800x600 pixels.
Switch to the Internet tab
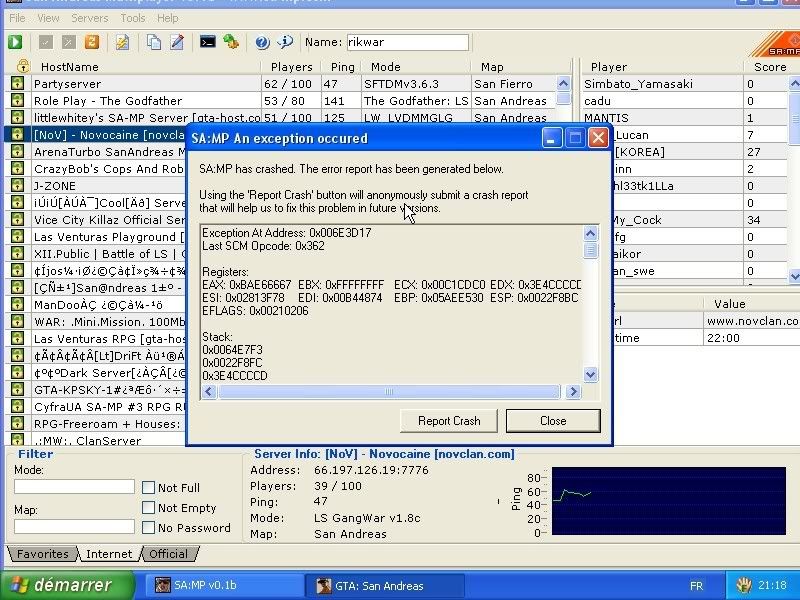pos(109,554)
